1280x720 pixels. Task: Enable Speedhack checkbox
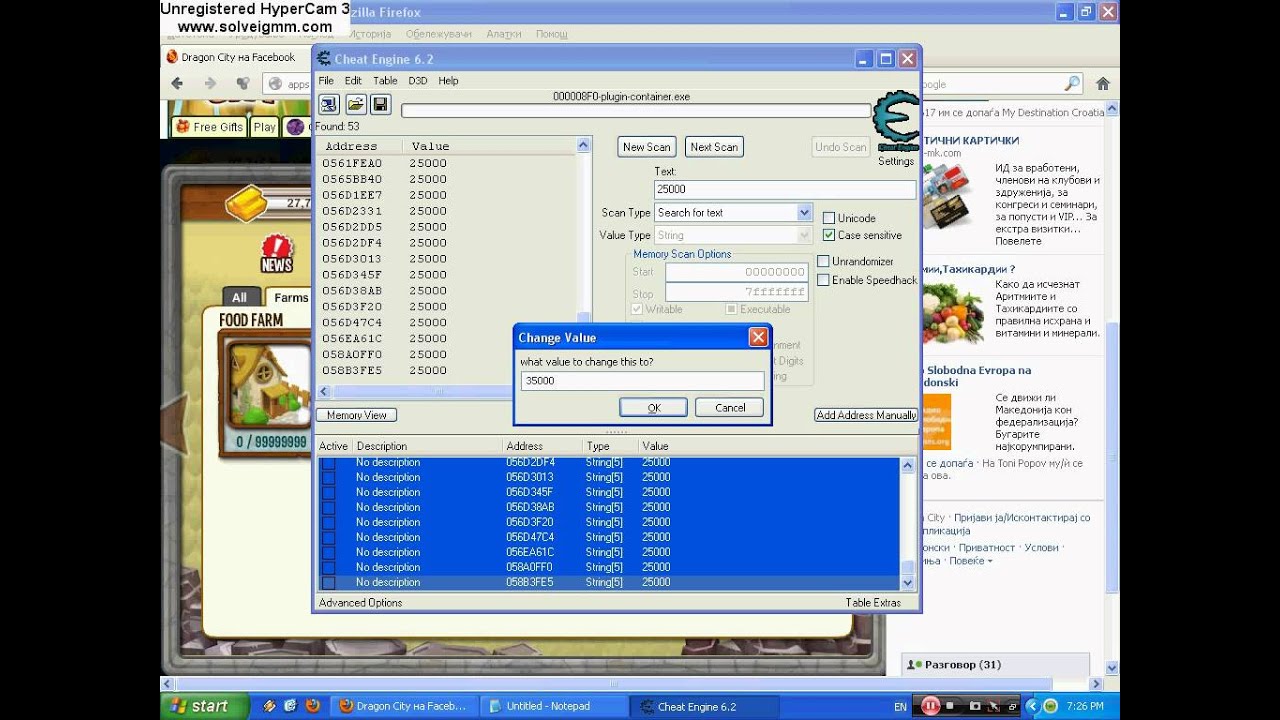pos(823,280)
